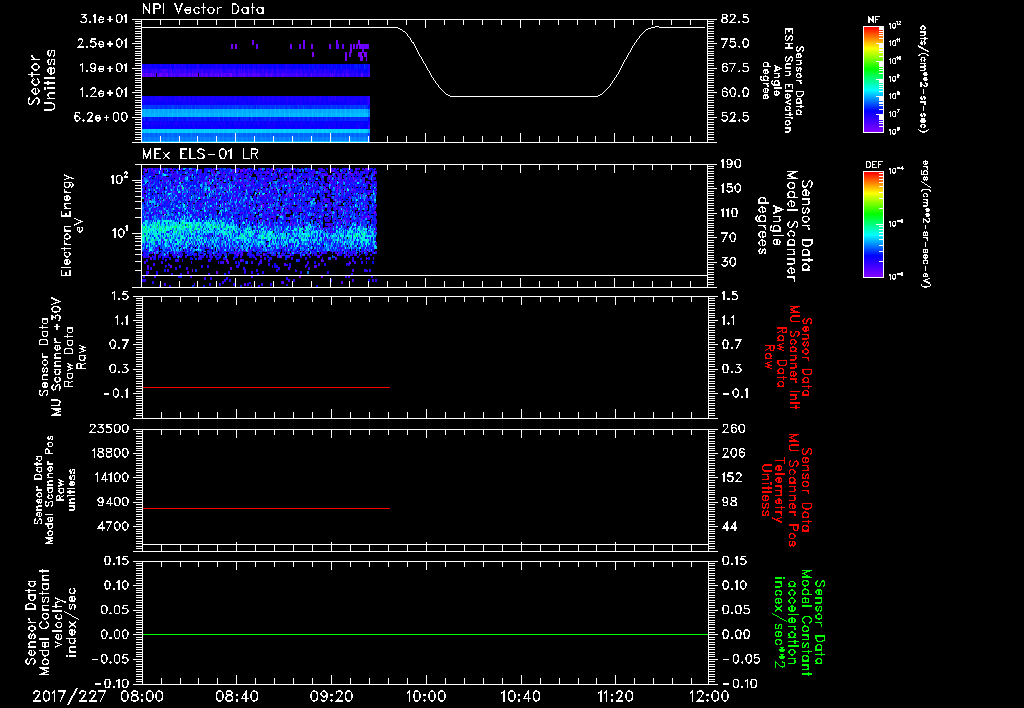Click the 152 telemetry tick value
Viewport: 1024px width, 708px height.
pos(732,477)
